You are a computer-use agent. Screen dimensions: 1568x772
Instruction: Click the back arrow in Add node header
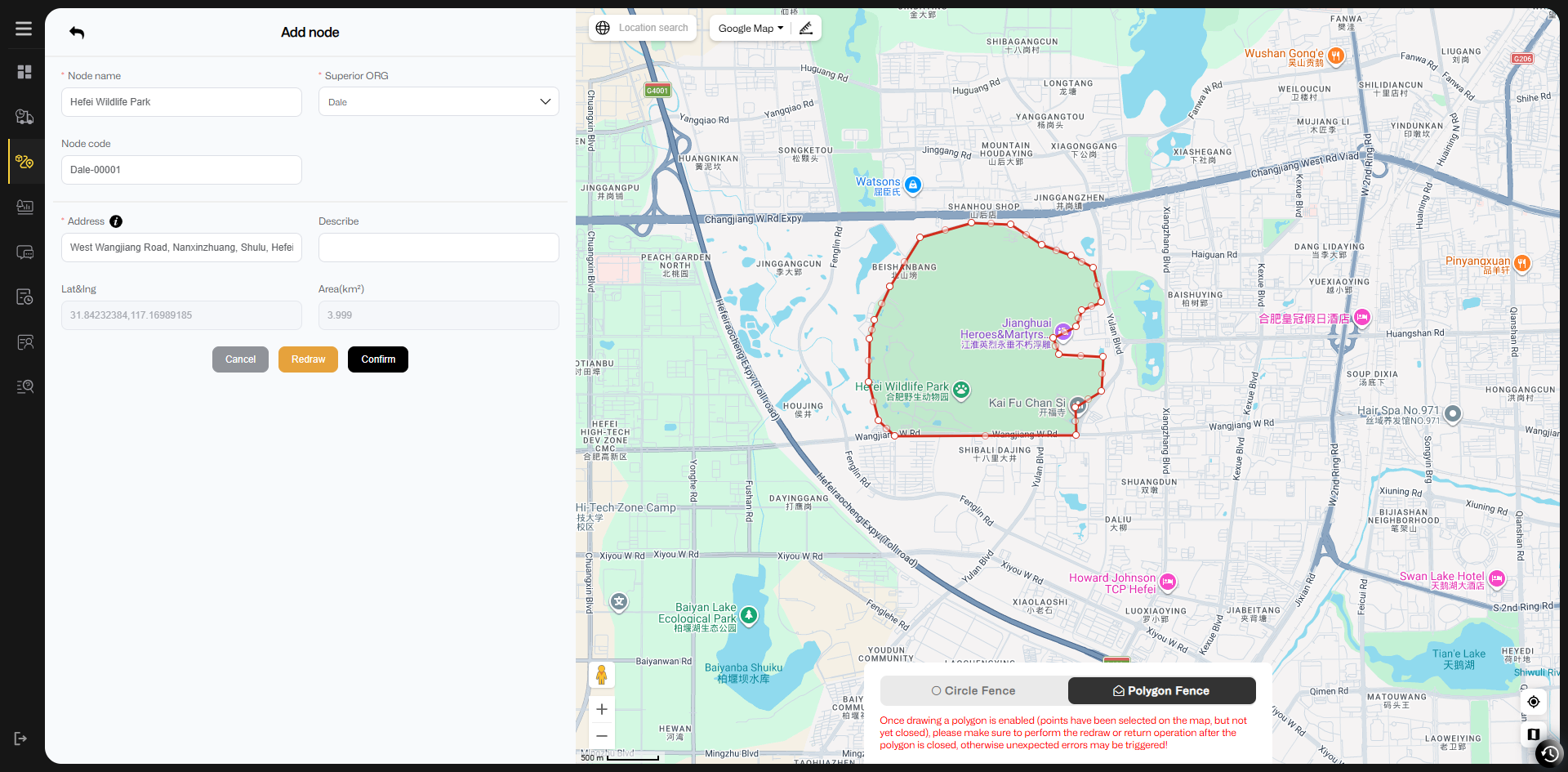click(x=77, y=33)
